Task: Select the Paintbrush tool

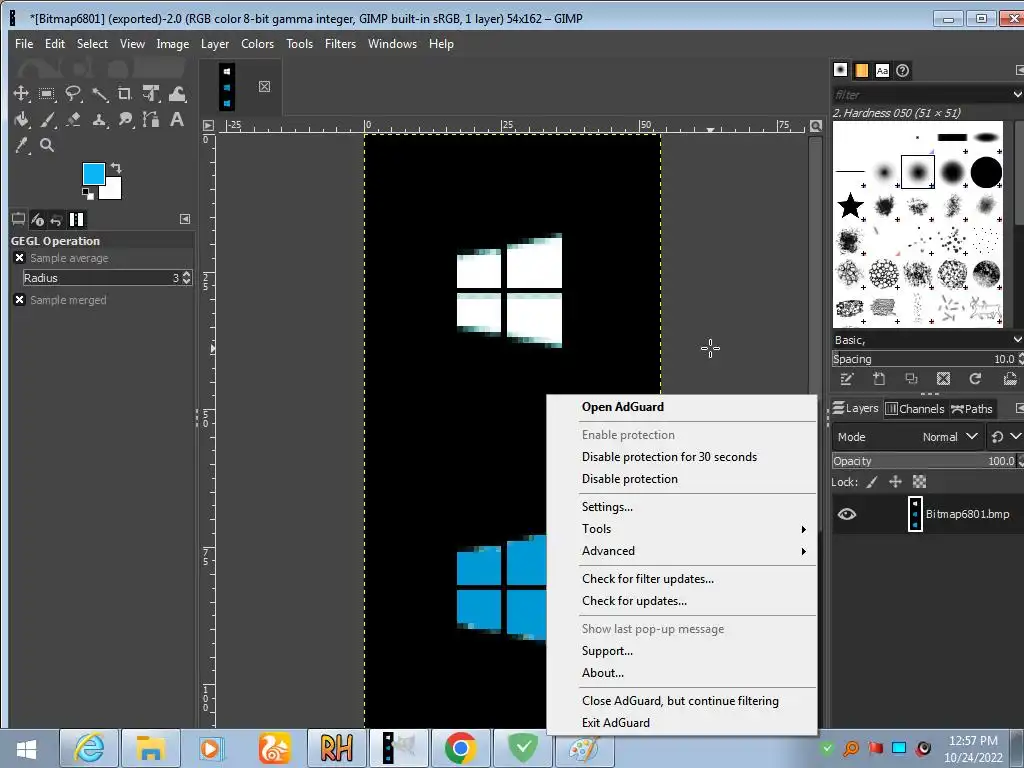Action: coord(46,120)
